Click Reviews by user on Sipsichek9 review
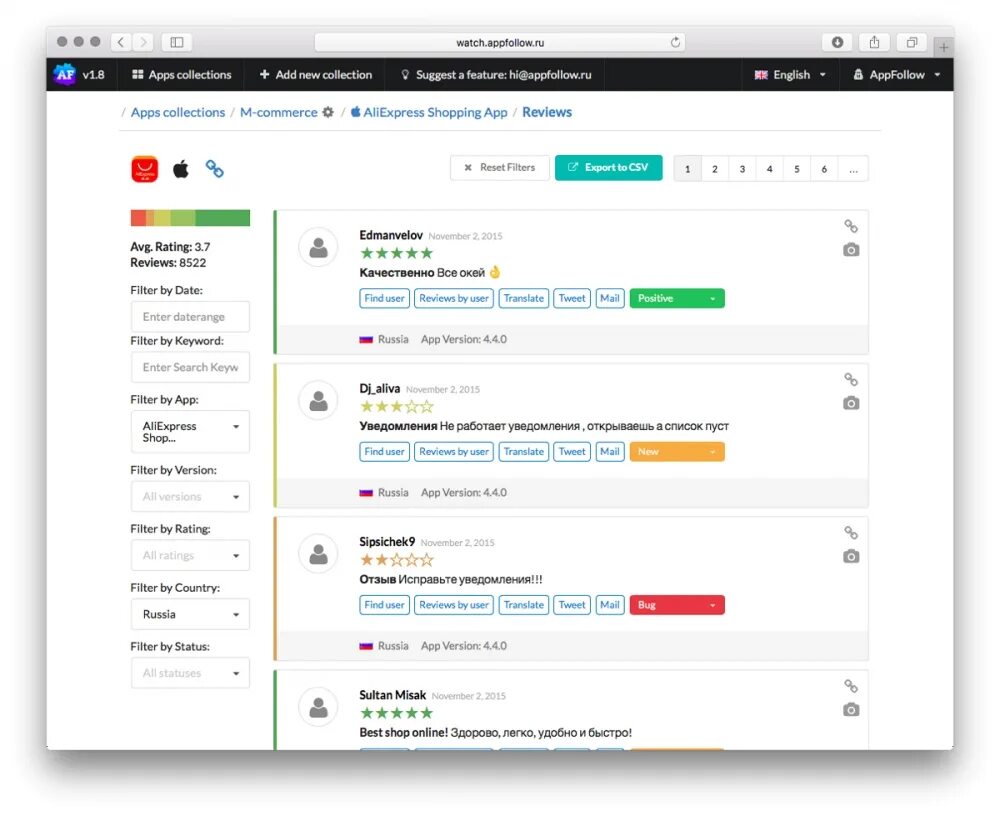The image size is (1000, 816). 453,604
